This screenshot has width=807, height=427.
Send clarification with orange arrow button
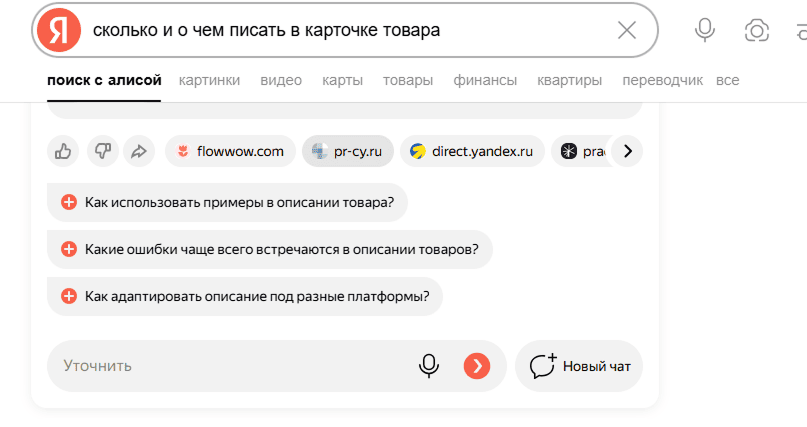pyautogui.click(x=477, y=366)
